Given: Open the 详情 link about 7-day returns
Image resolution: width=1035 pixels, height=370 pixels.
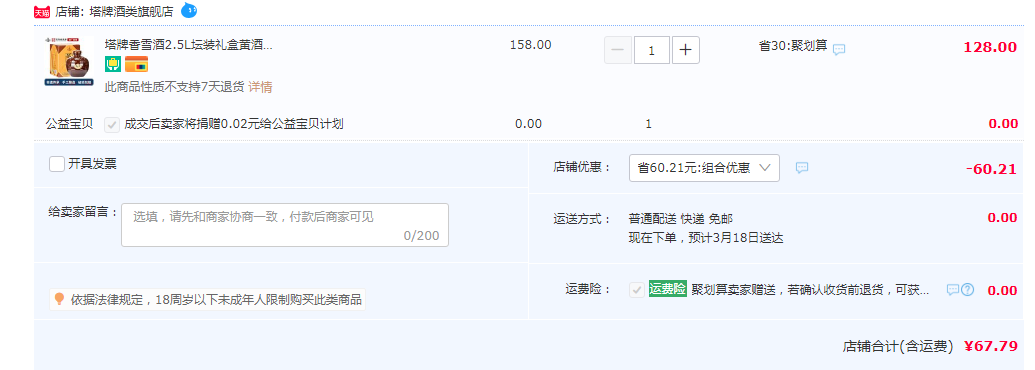Looking at the screenshot, I should point(260,87).
